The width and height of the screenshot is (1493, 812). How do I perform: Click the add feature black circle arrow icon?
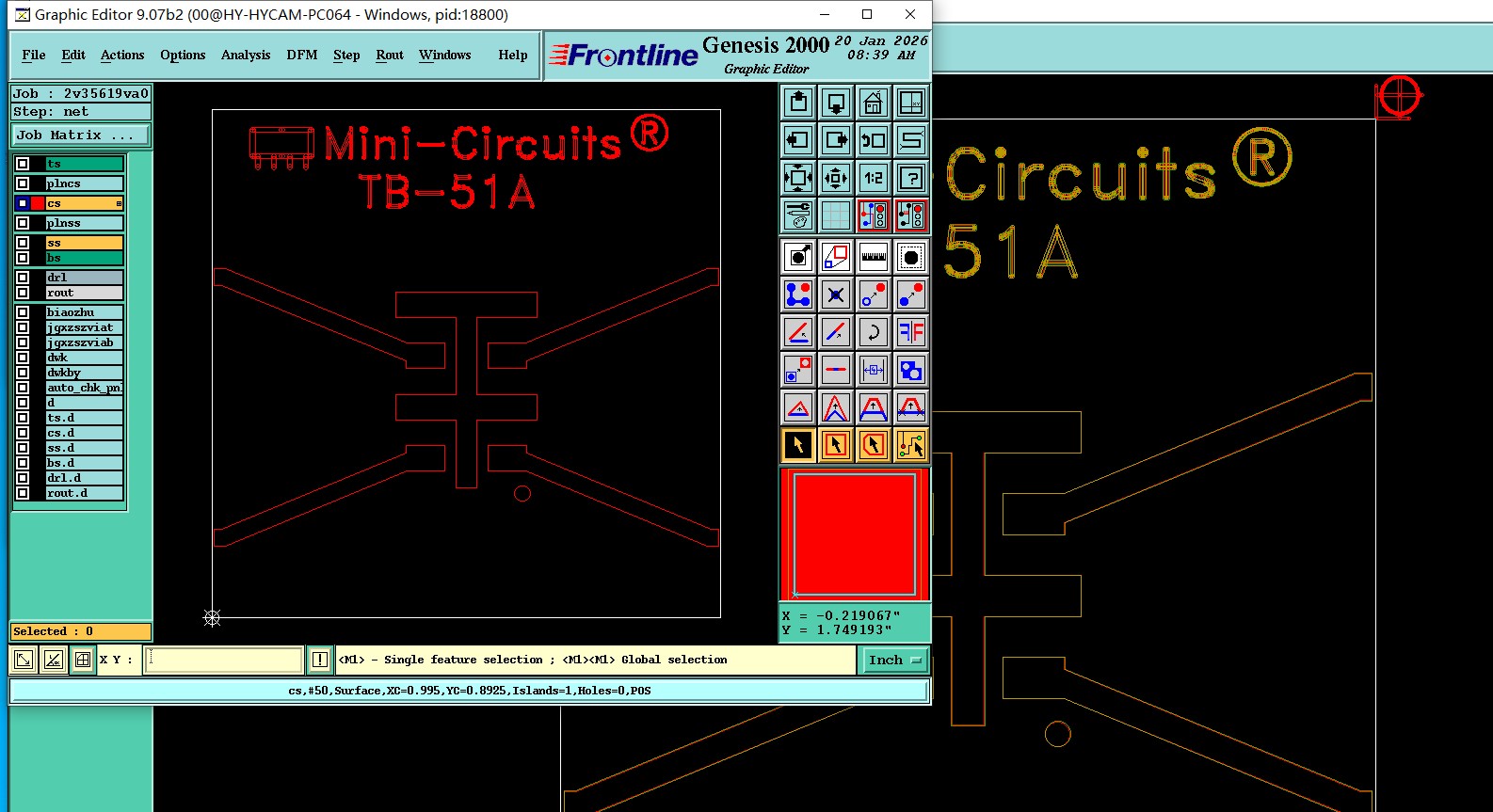point(798,257)
